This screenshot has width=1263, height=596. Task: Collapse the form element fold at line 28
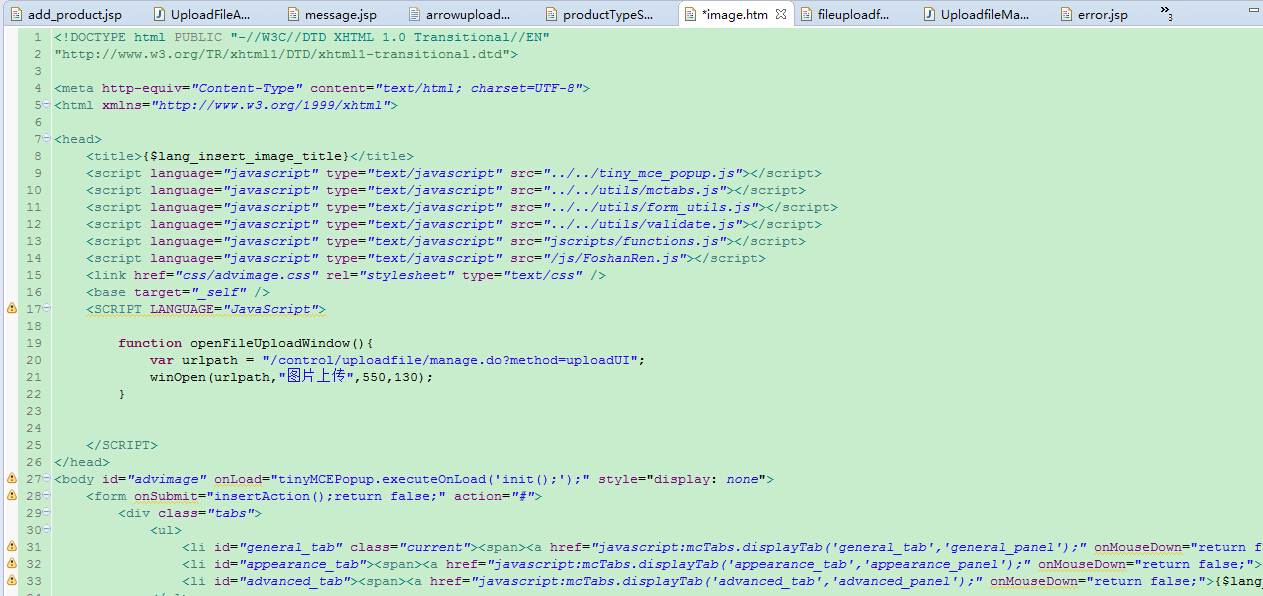(x=46, y=496)
